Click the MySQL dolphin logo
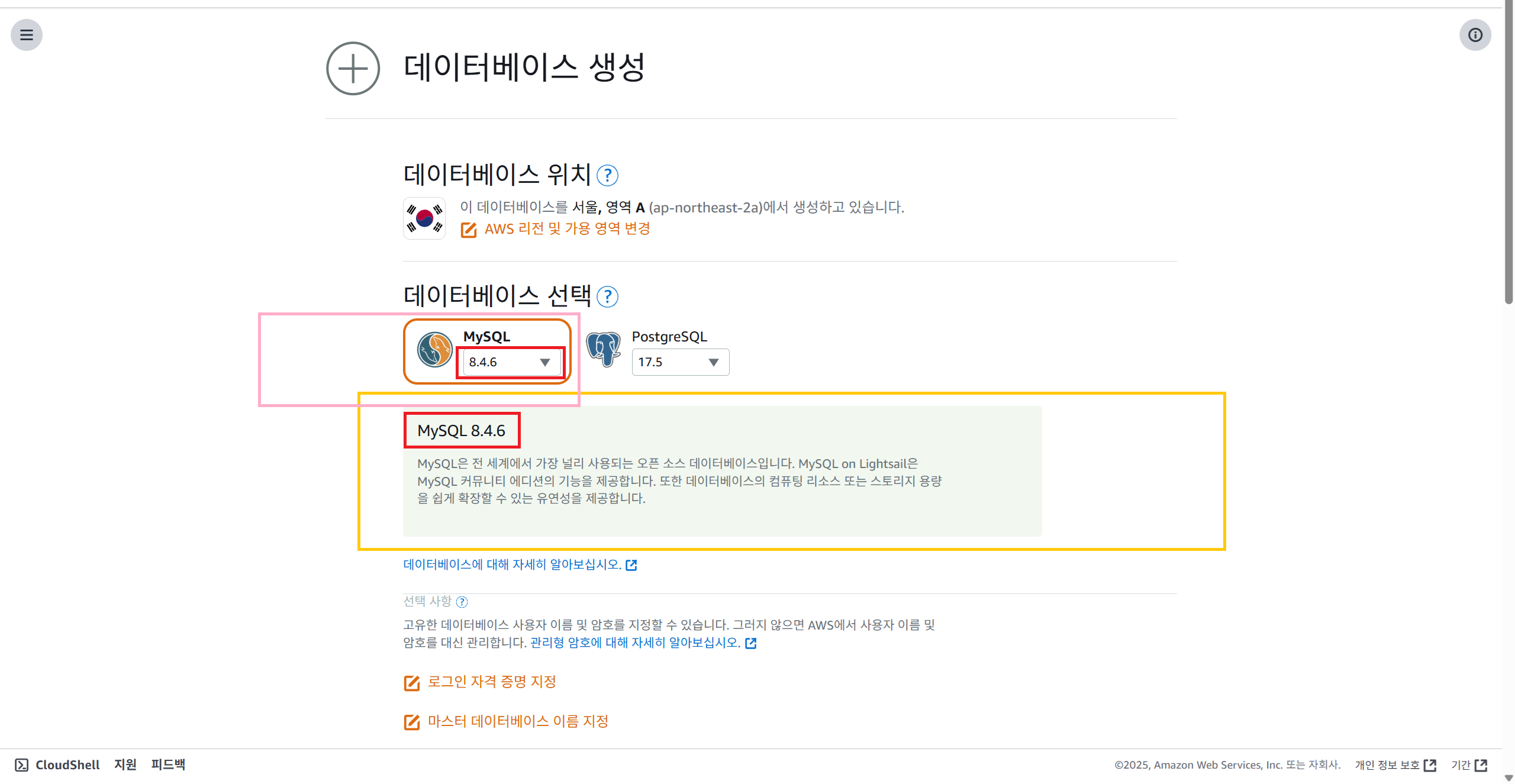The image size is (1515, 784). 434,350
